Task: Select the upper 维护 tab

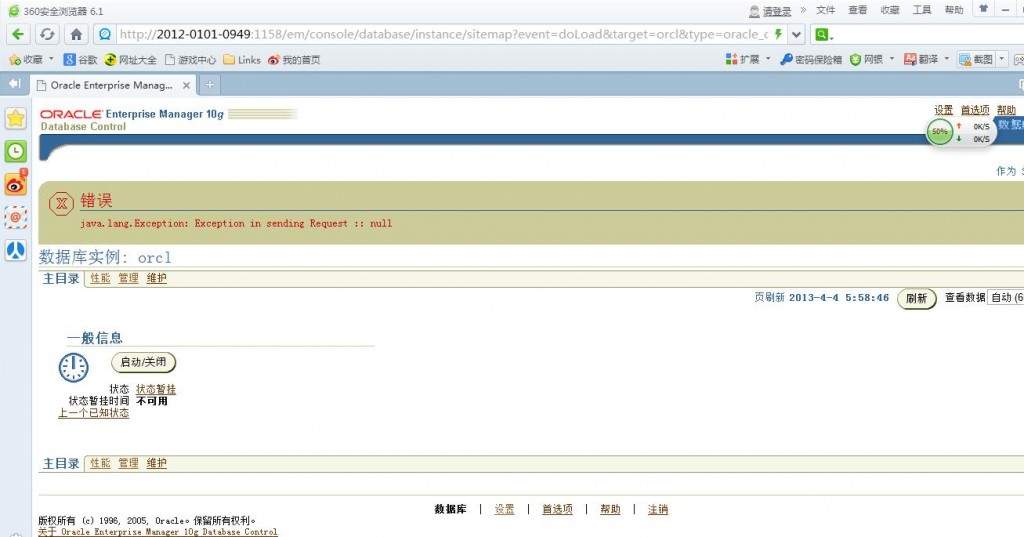Action: click(156, 278)
